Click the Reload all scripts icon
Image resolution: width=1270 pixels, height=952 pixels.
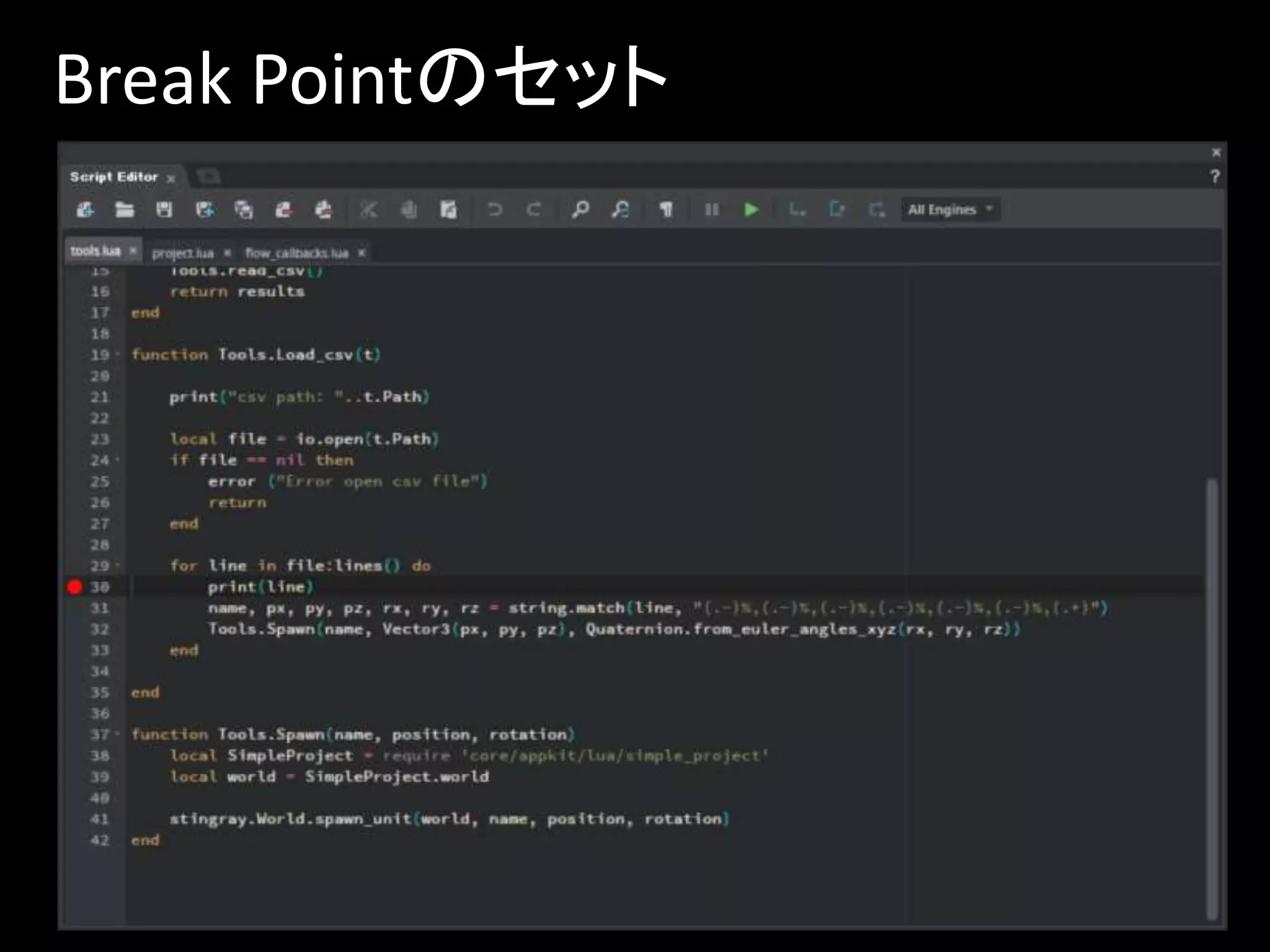pos(323,209)
